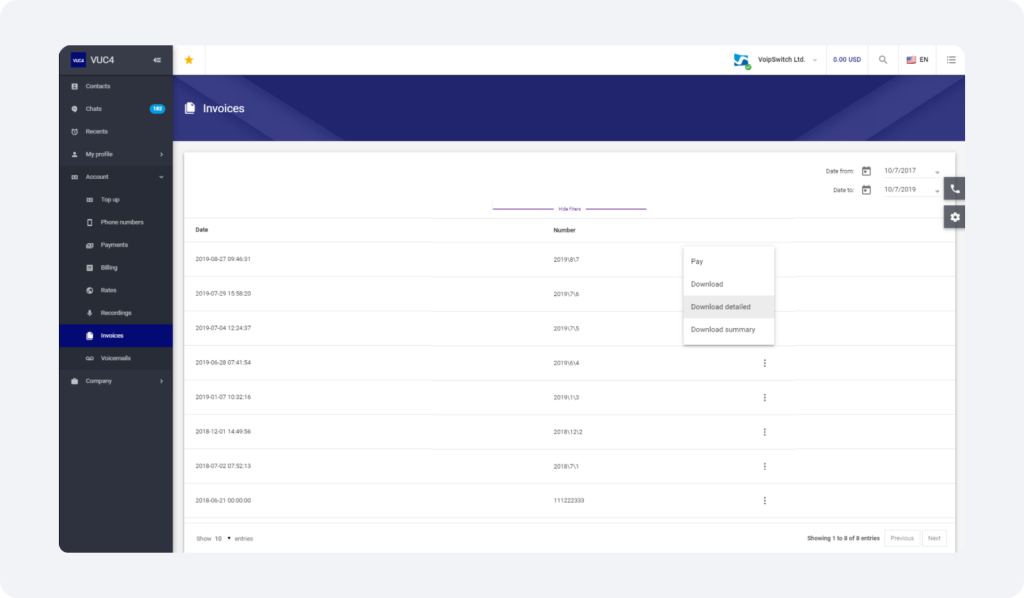Open actions menu for invoice 2018\12\2

[765, 432]
